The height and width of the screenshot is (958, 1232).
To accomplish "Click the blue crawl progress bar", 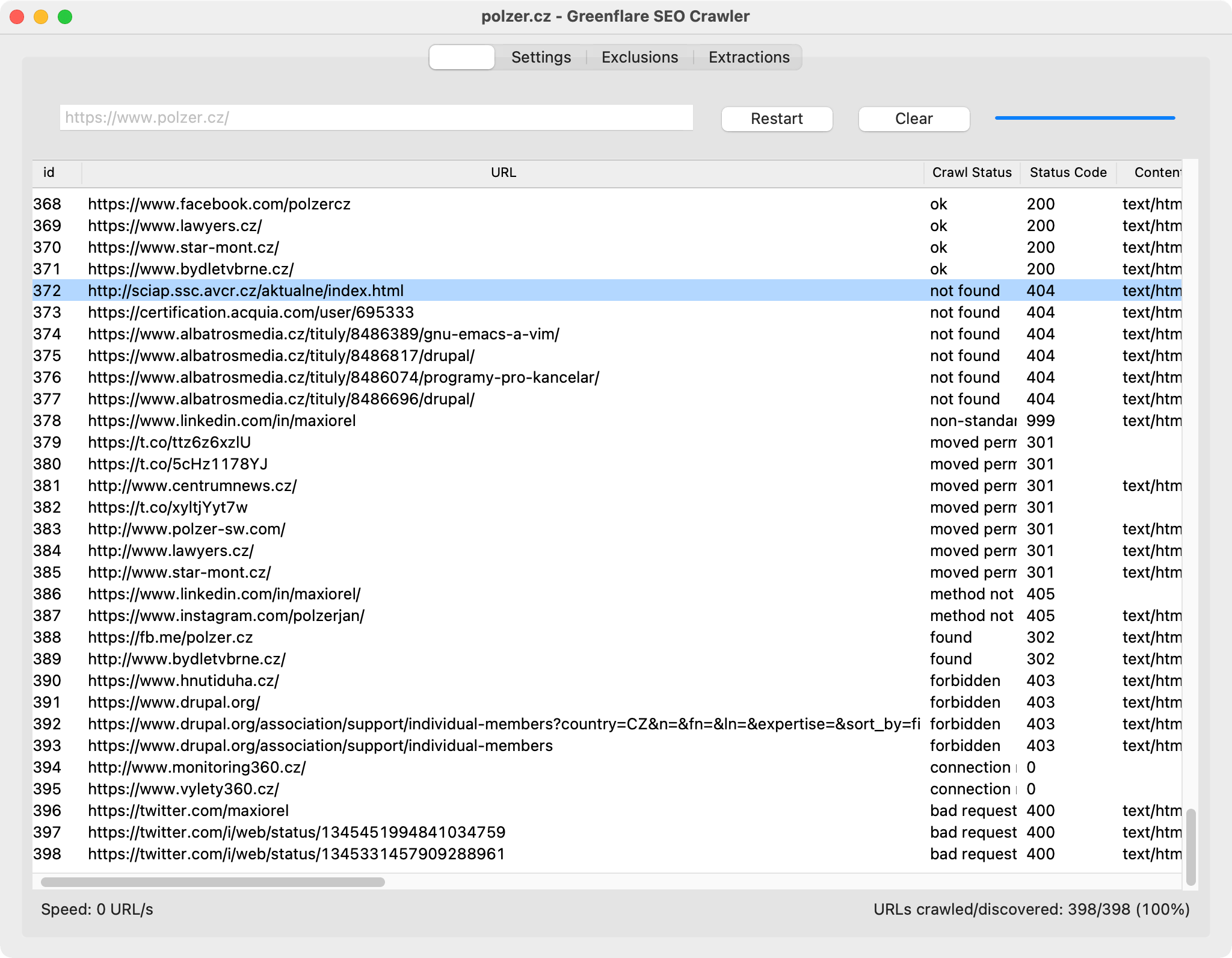I will pos(1085,118).
